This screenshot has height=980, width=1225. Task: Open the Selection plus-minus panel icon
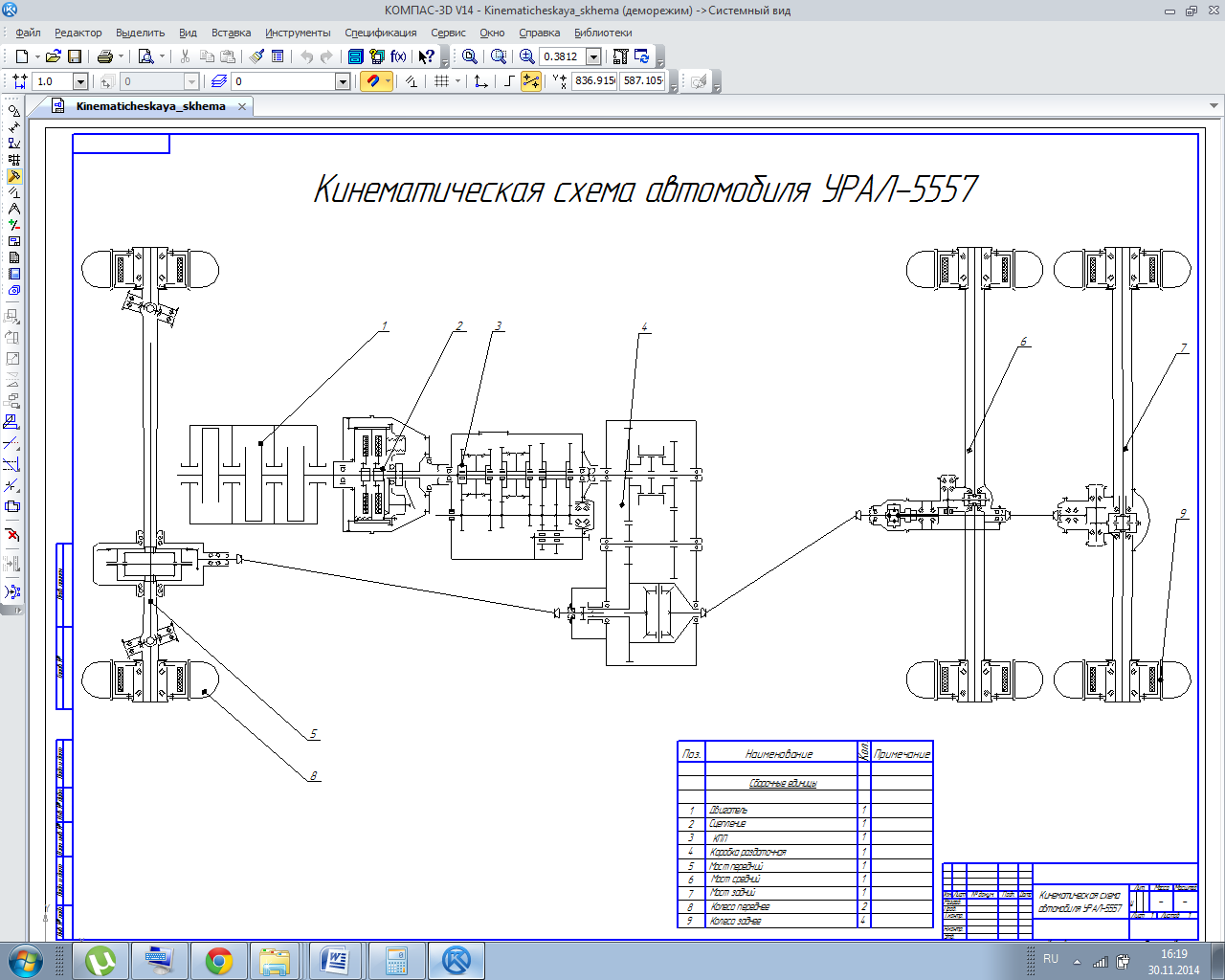(x=14, y=225)
